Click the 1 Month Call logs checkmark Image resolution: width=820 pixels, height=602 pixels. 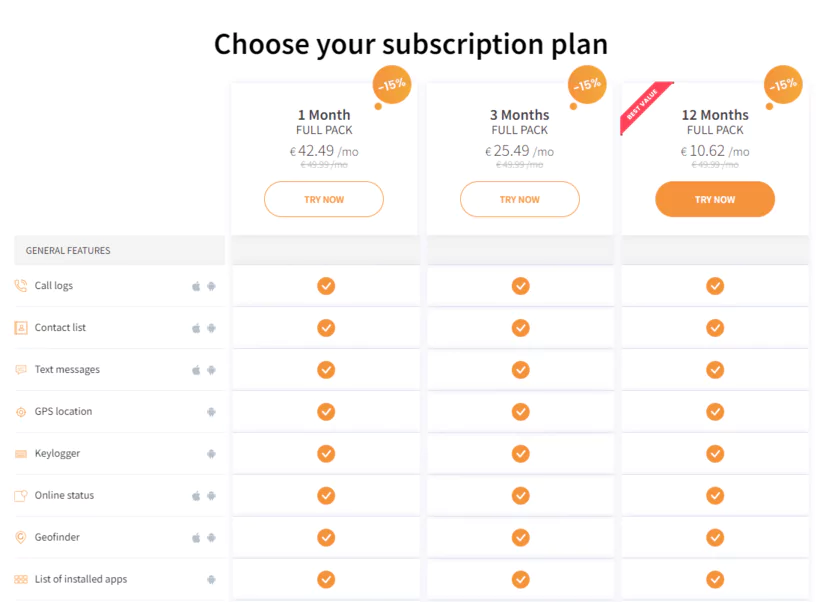[326, 286]
